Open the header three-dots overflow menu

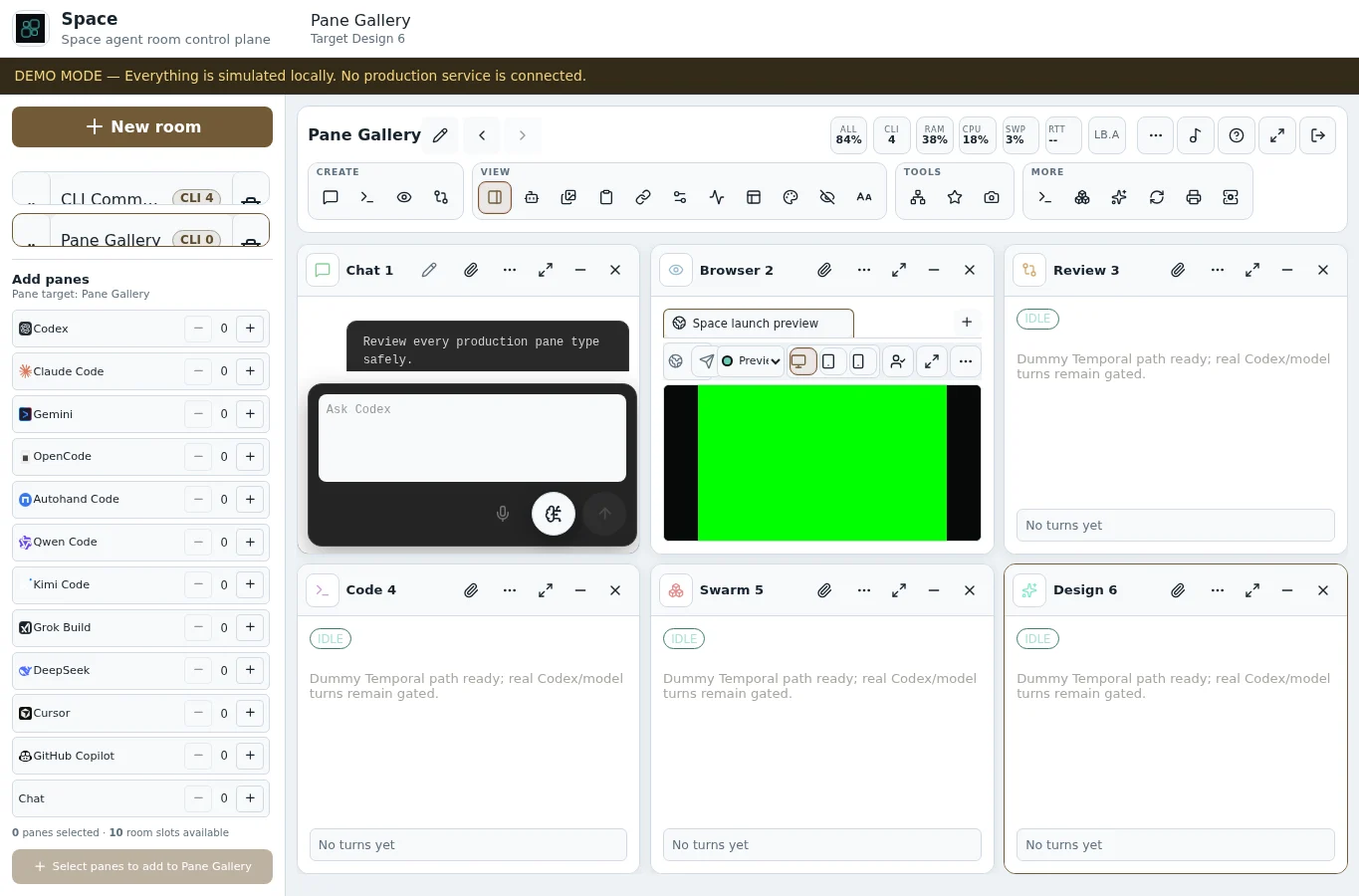pos(1155,135)
